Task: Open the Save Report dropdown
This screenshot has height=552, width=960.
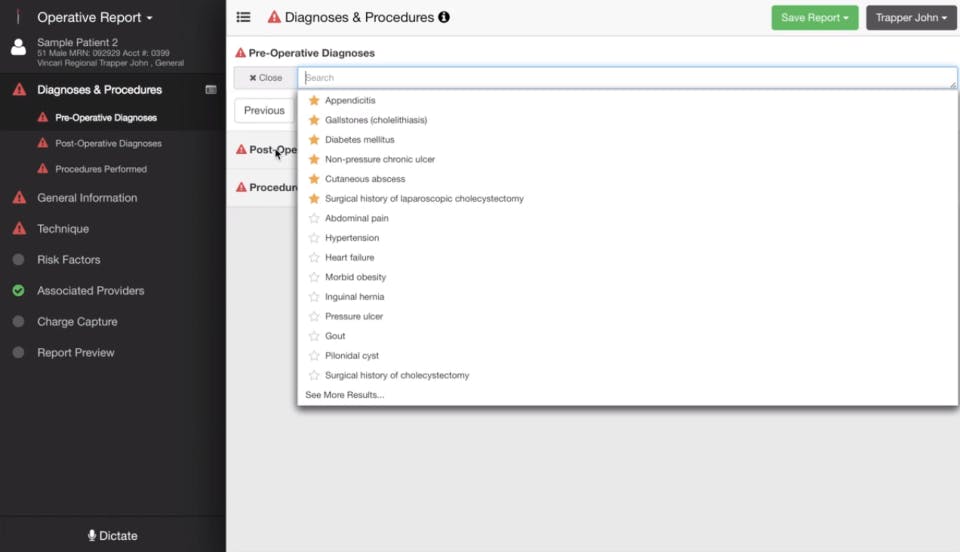Action: (814, 18)
